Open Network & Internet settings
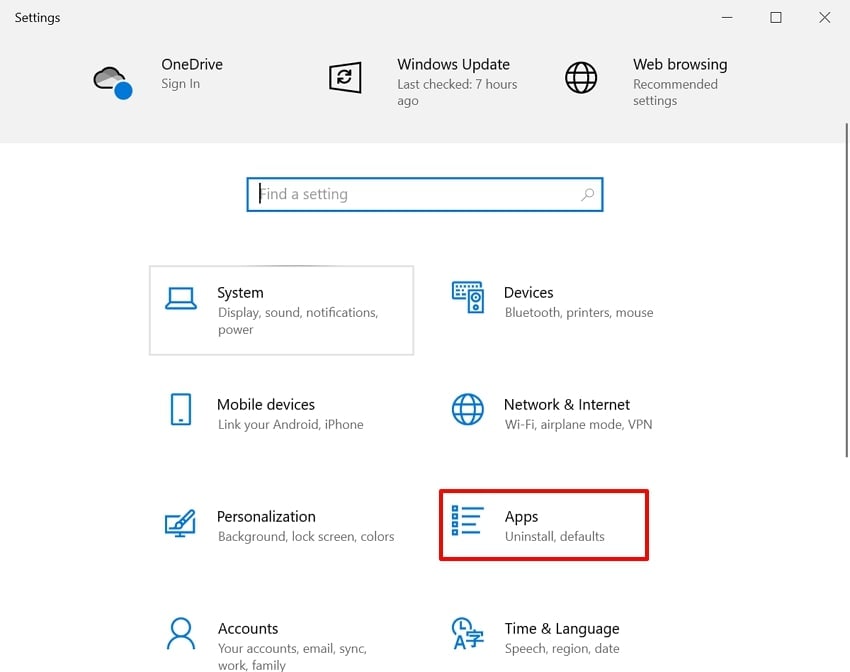This screenshot has height=672, width=850. [x=567, y=411]
